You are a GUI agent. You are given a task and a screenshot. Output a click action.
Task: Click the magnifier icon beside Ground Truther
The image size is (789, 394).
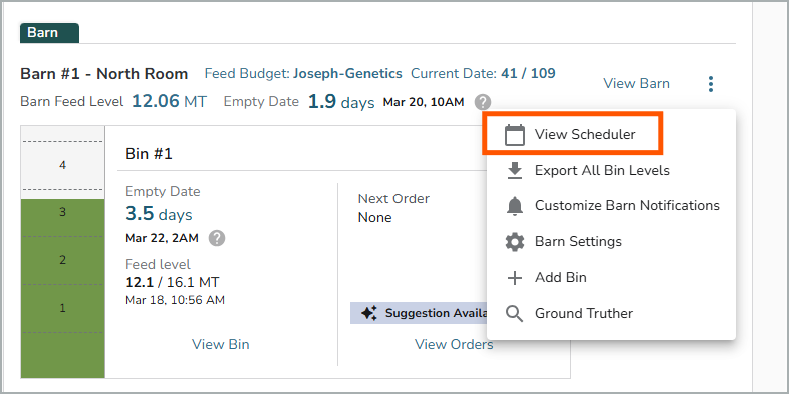click(x=514, y=313)
